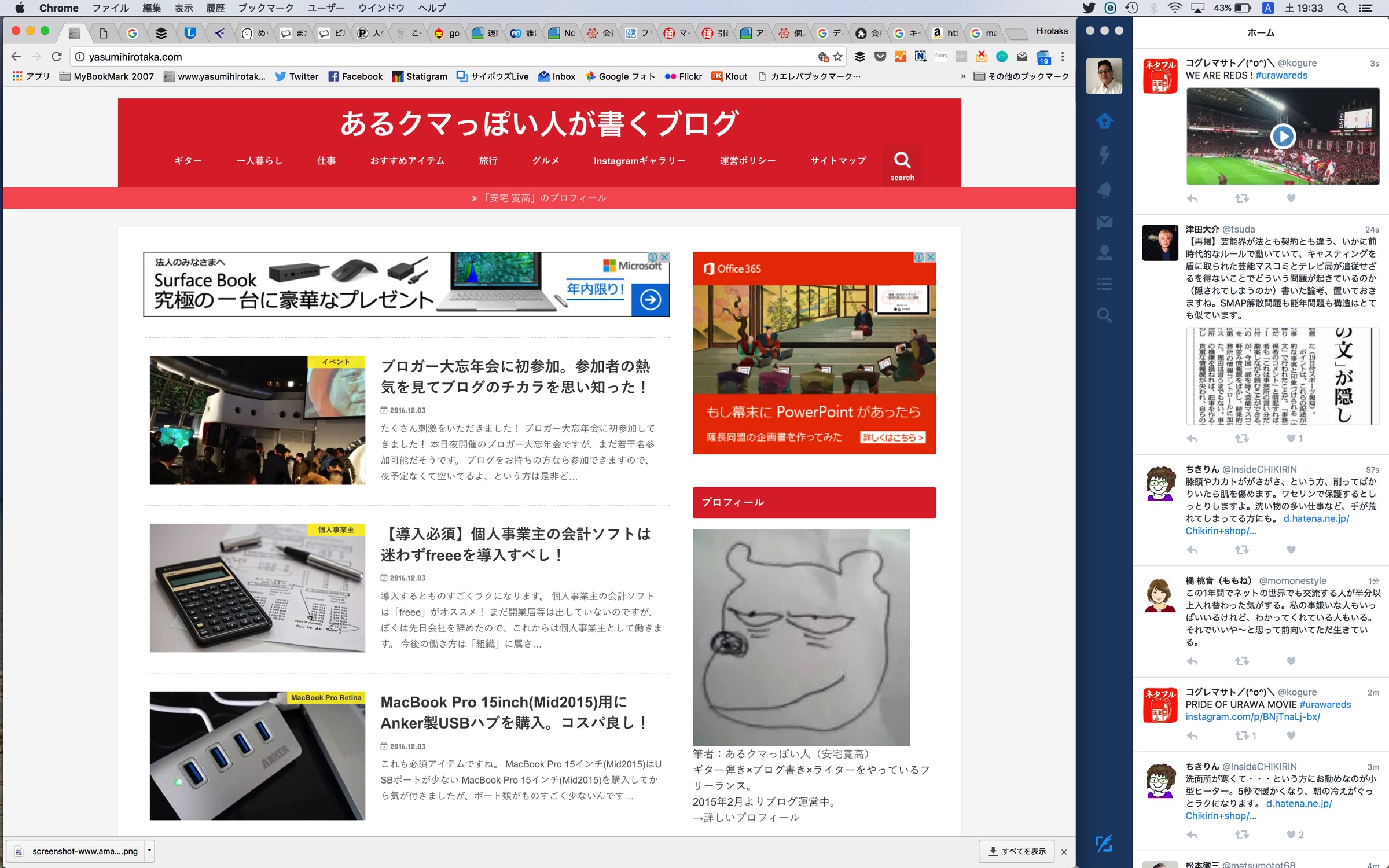The width and height of the screenshot is (1389, 868).
Task: Play the video in the WE ARE REDS tweet
Action: pos(1283,137)
